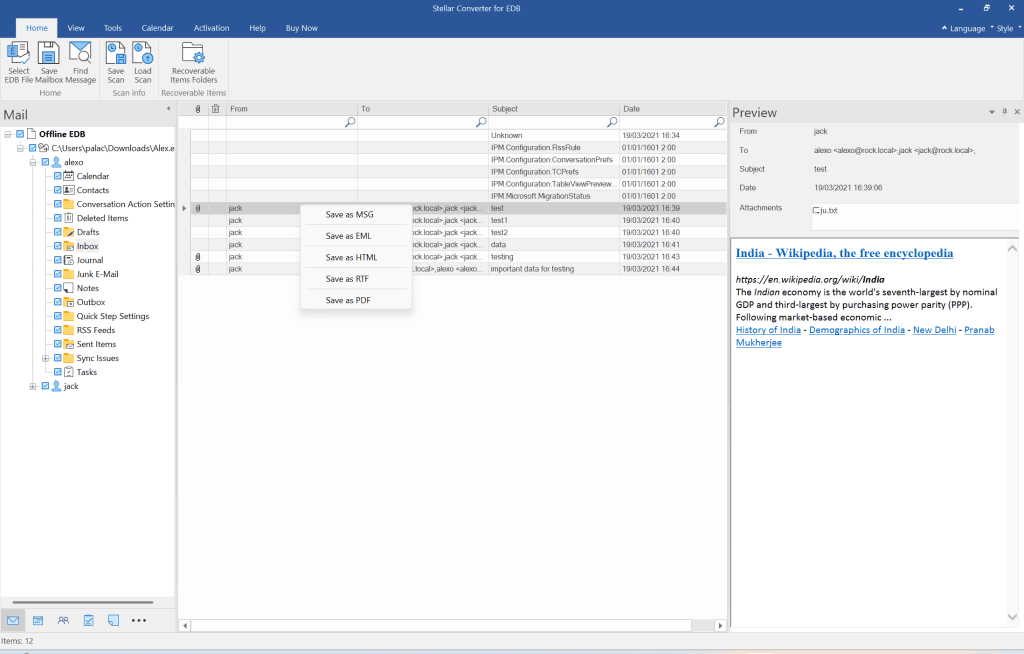Sort messages by the Subject column header

[554, 109]
